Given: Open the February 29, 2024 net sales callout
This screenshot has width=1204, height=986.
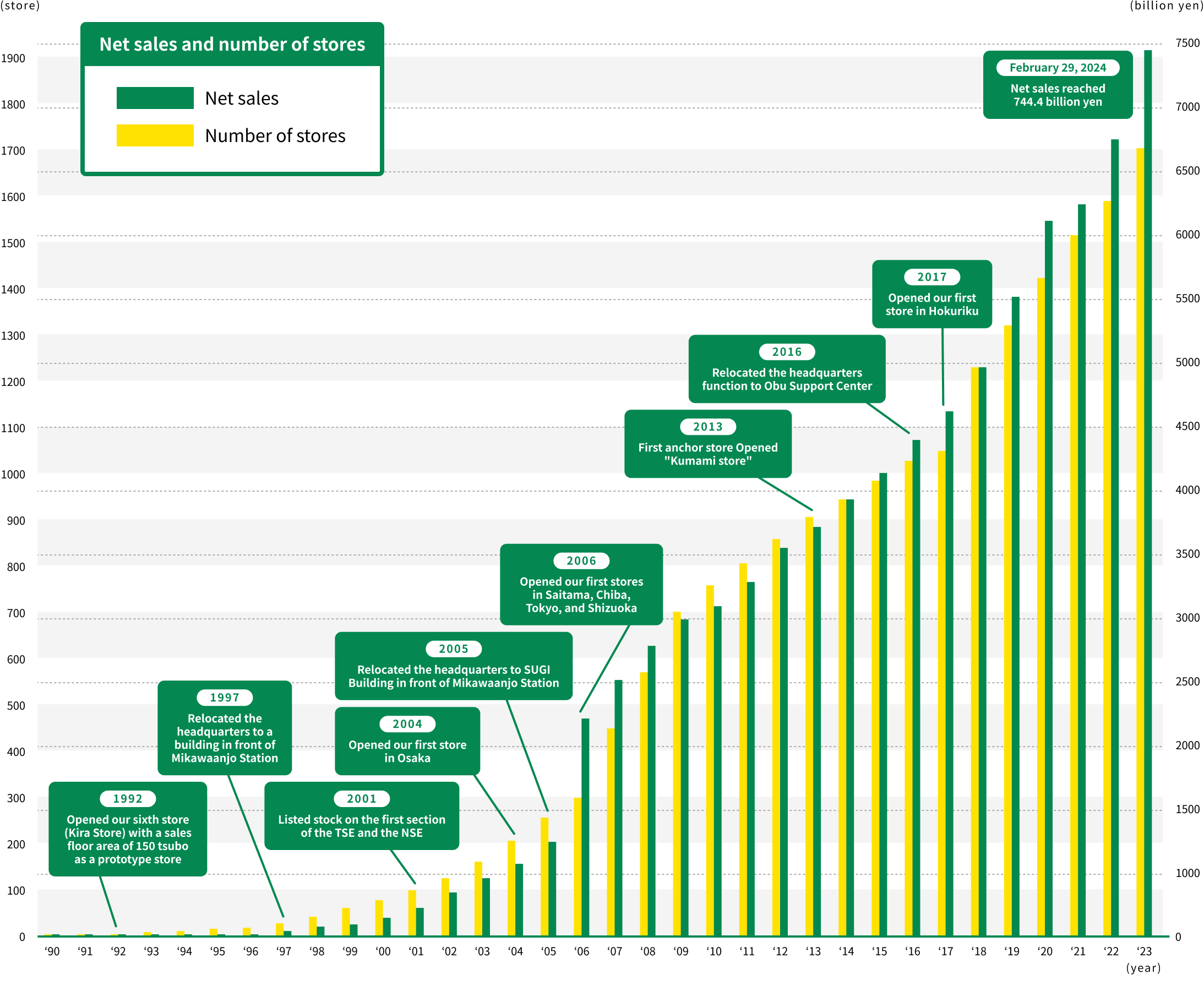Looking at the screenshot, I should tap(1058, 85).
